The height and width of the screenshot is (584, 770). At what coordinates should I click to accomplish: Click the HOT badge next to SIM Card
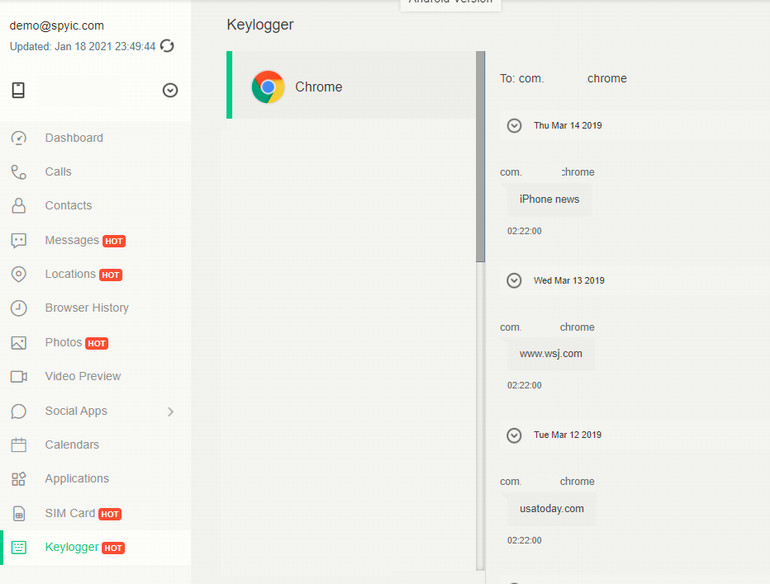tap(110, 514)
